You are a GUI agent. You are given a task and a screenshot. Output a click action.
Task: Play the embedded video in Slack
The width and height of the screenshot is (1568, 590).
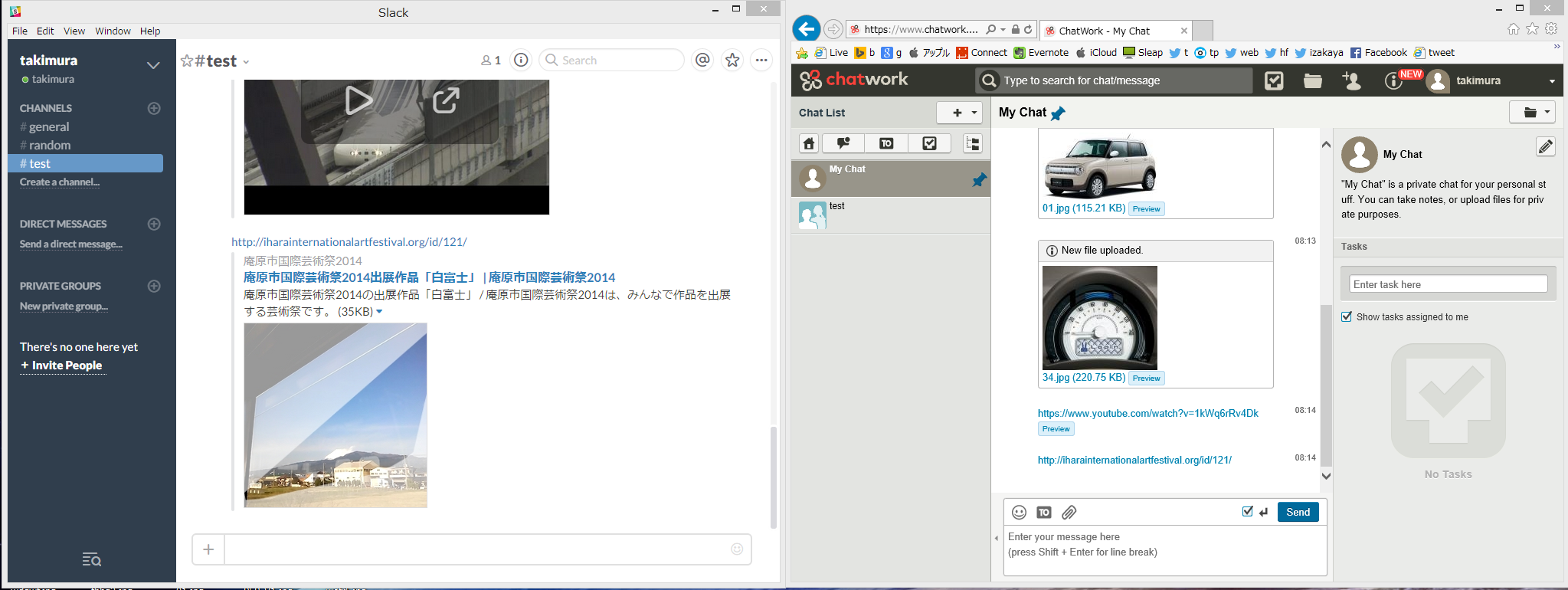358,100
